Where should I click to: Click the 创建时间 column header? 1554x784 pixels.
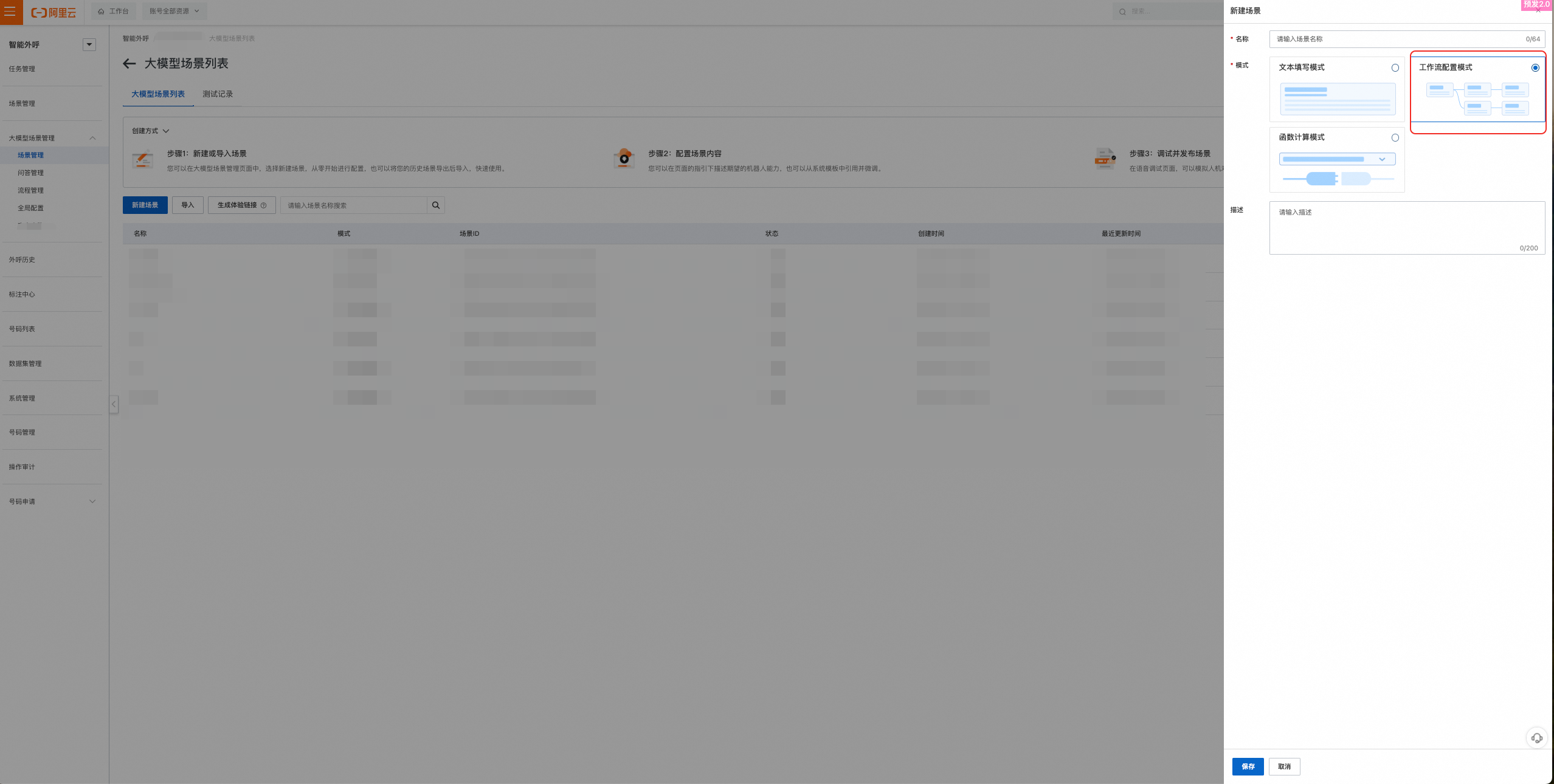point(931,233)
